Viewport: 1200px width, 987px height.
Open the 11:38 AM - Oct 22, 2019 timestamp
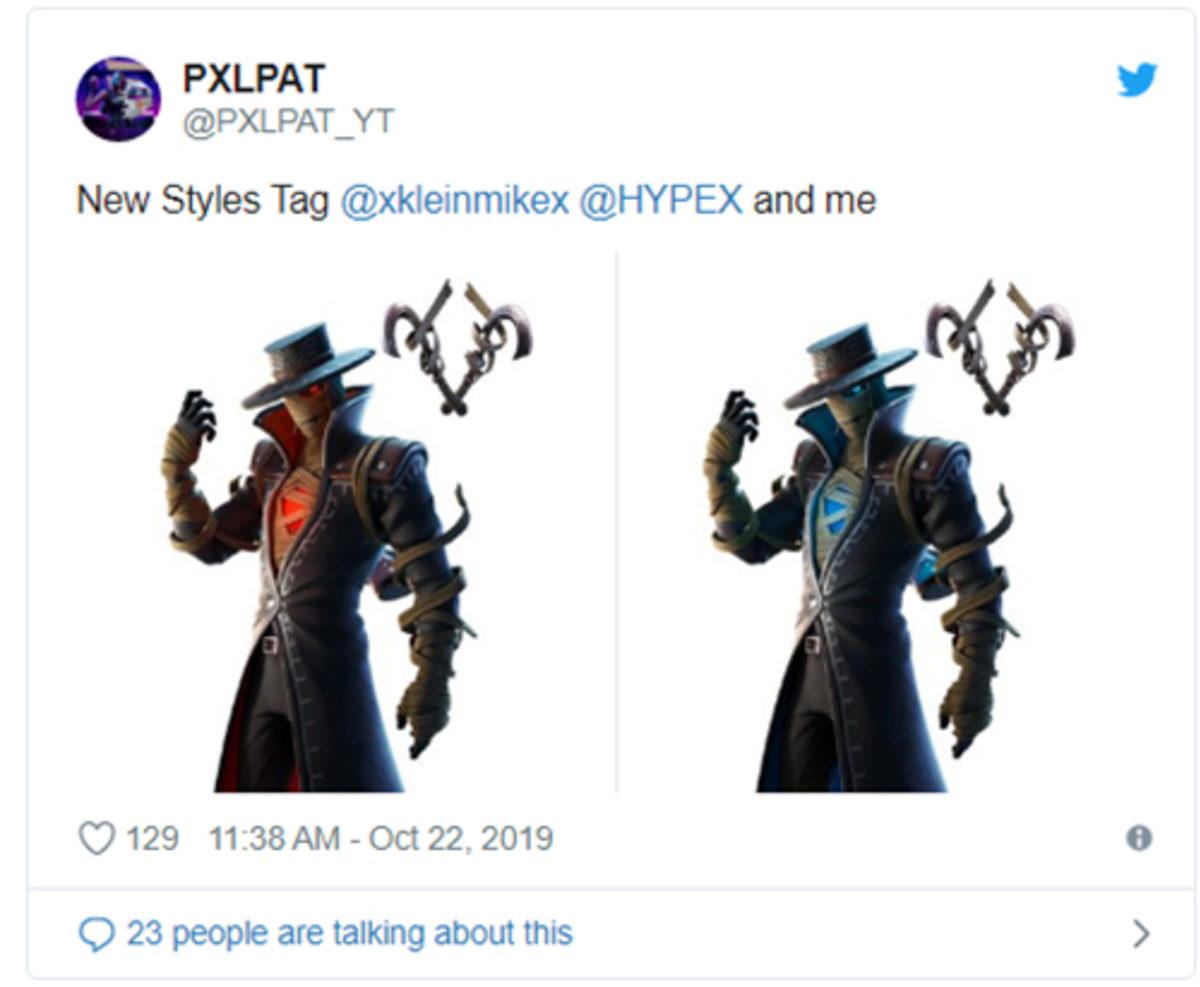(x=380, y=838)
